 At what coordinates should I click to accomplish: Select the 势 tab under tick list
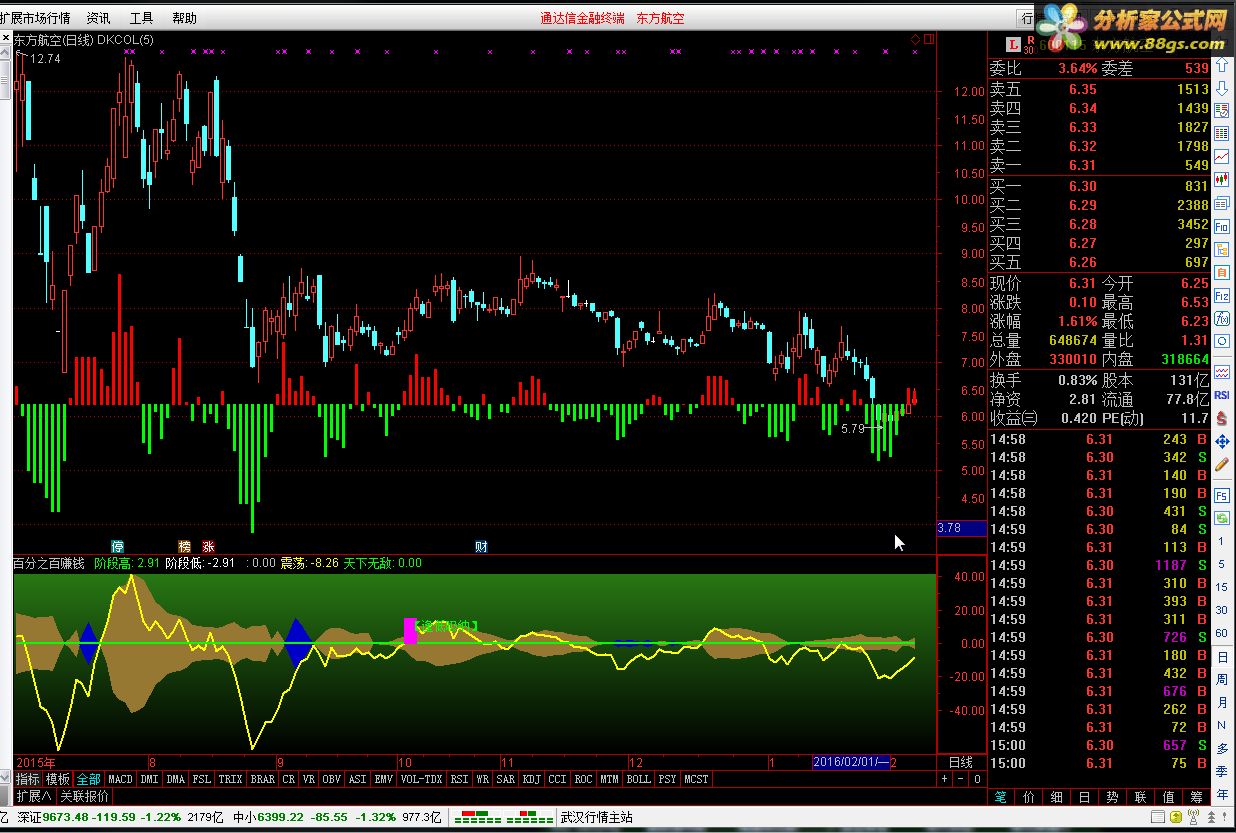(1112, 797)
